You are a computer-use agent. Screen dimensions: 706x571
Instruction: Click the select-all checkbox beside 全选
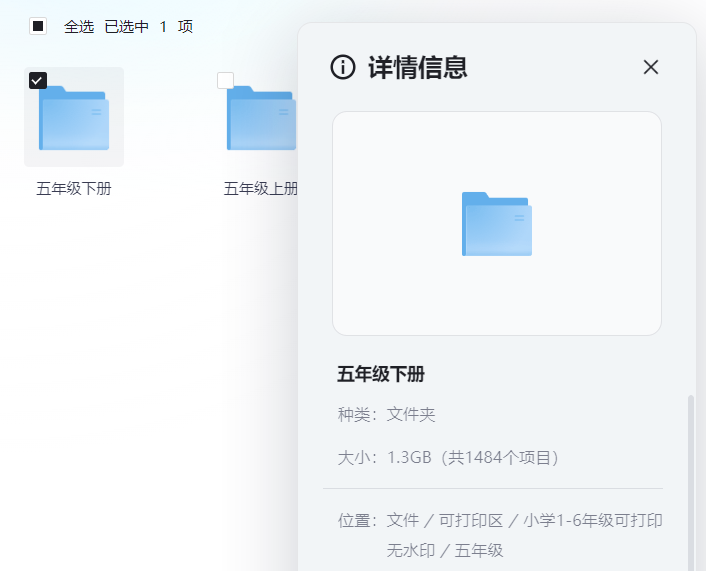pyautogui.click(x=38, y=26)
